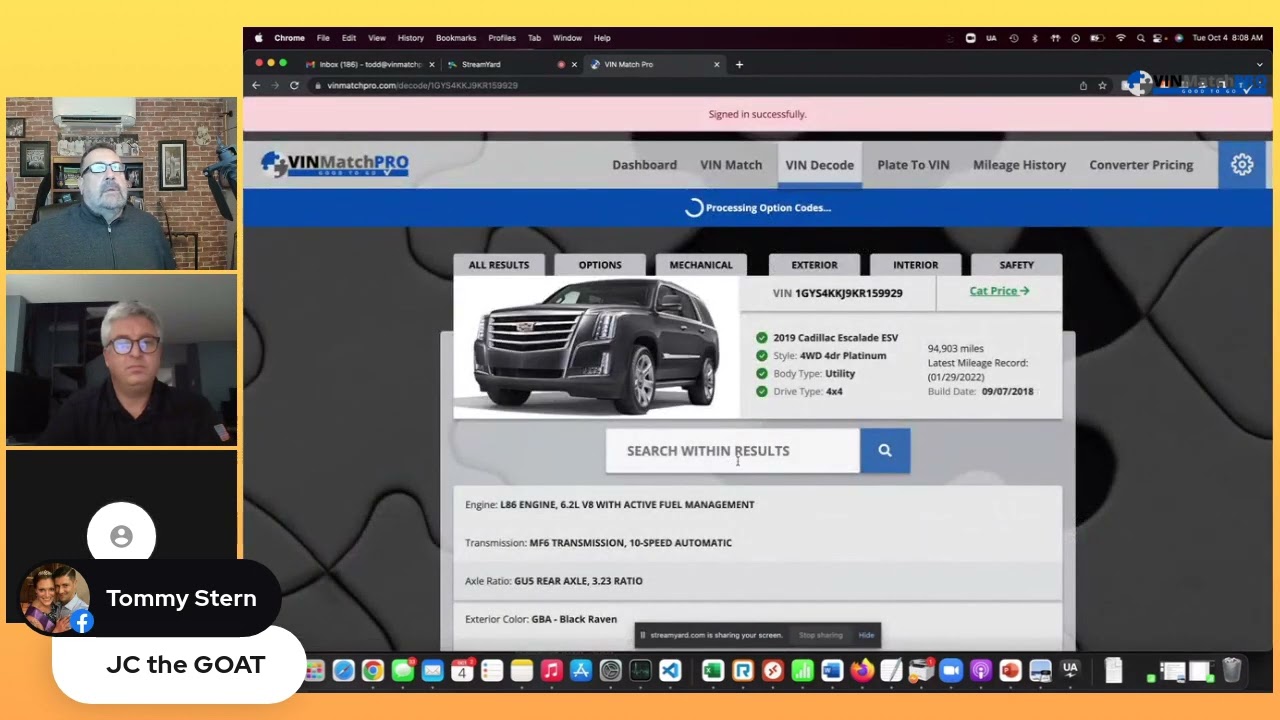Switch to the MECHANICAL tab

pyautogui.click(x=701, y=265)
